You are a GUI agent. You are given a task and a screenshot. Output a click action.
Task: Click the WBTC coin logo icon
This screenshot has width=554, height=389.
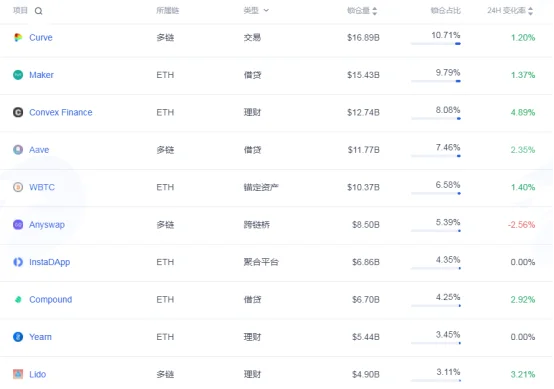(18, 187)
